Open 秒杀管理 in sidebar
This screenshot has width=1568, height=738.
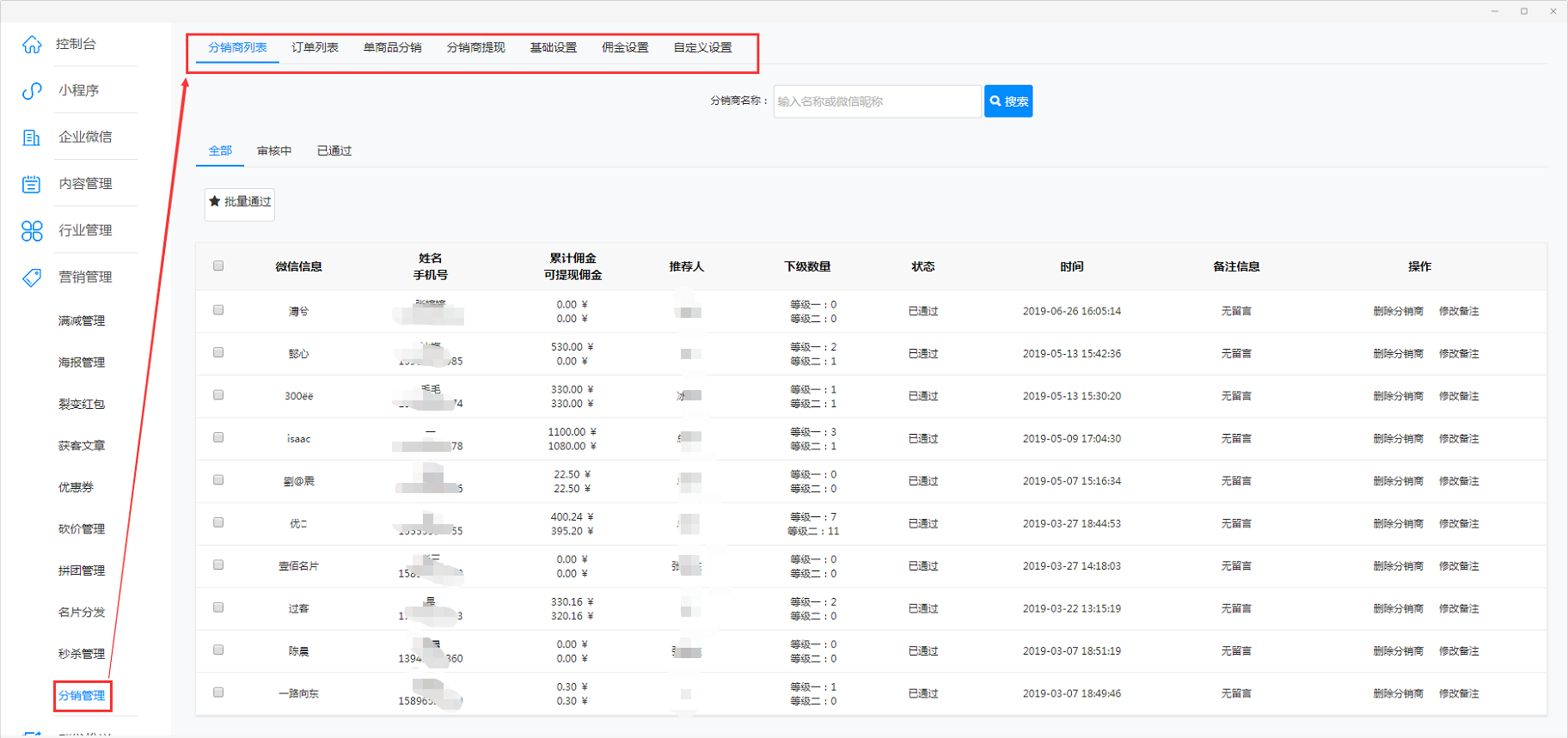82,654
